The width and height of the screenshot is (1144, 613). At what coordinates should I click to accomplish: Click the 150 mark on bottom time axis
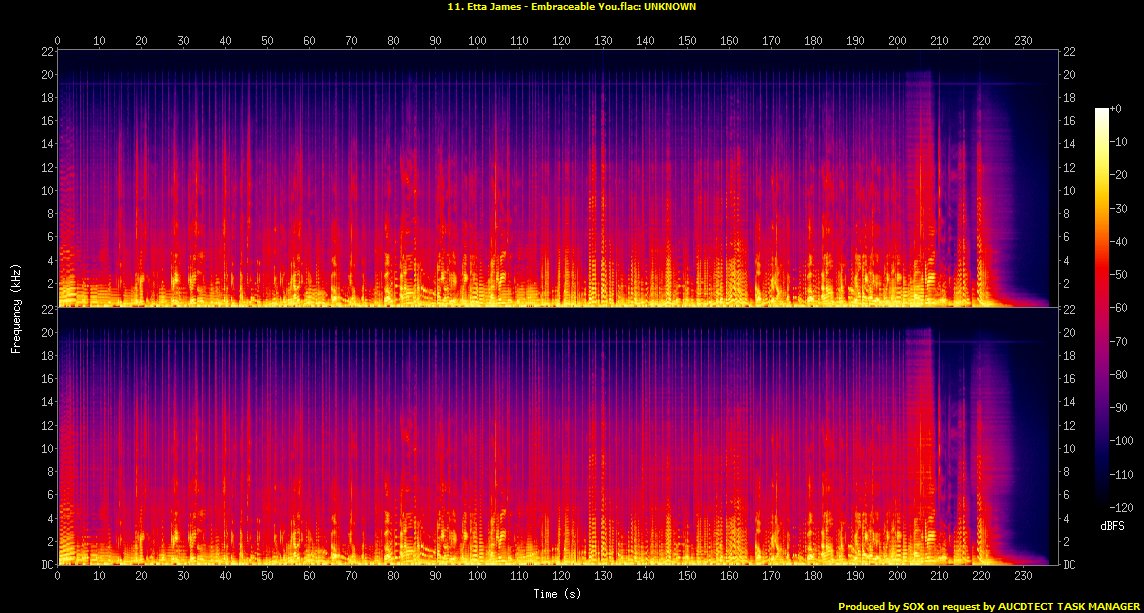coord(686,577)
